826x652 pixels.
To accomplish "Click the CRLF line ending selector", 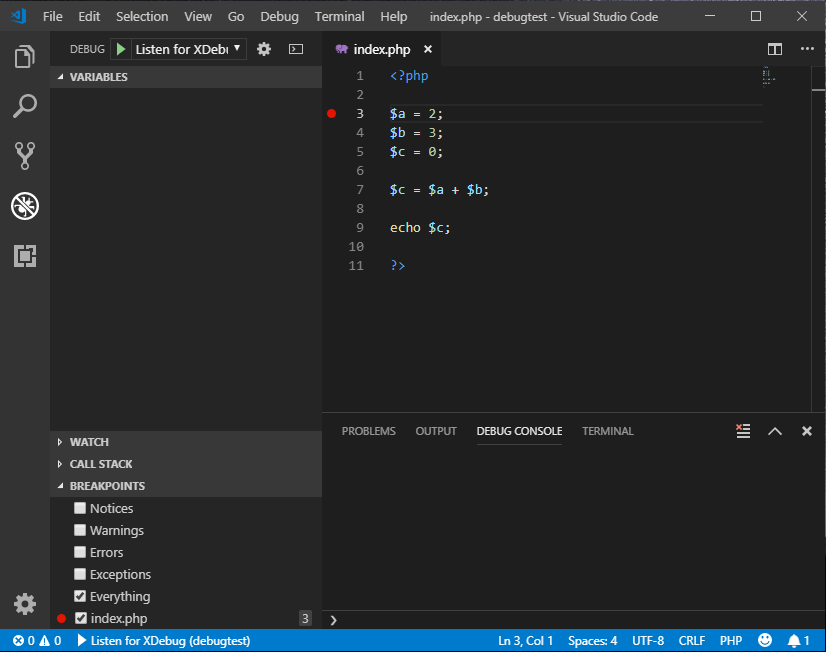I will pyautogui.click(x=691, y=640).
